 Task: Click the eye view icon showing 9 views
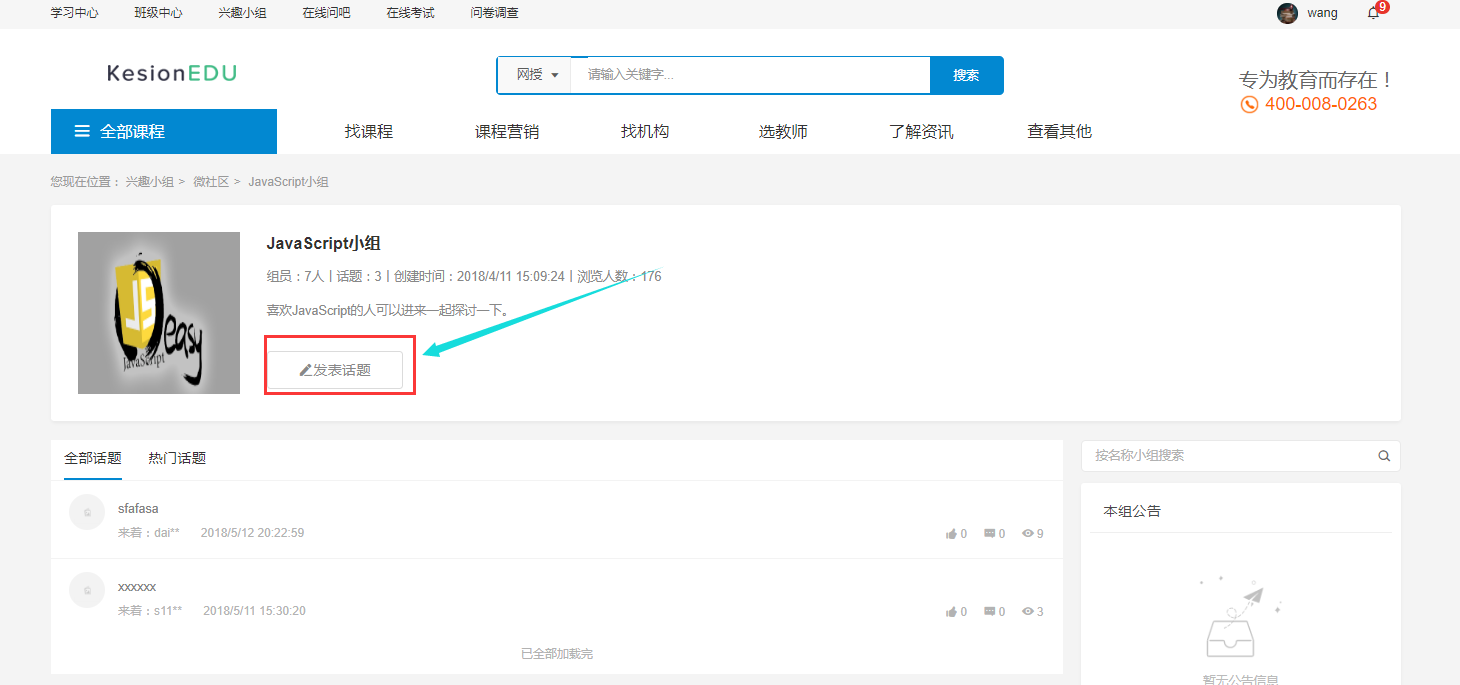point(1028,533)
